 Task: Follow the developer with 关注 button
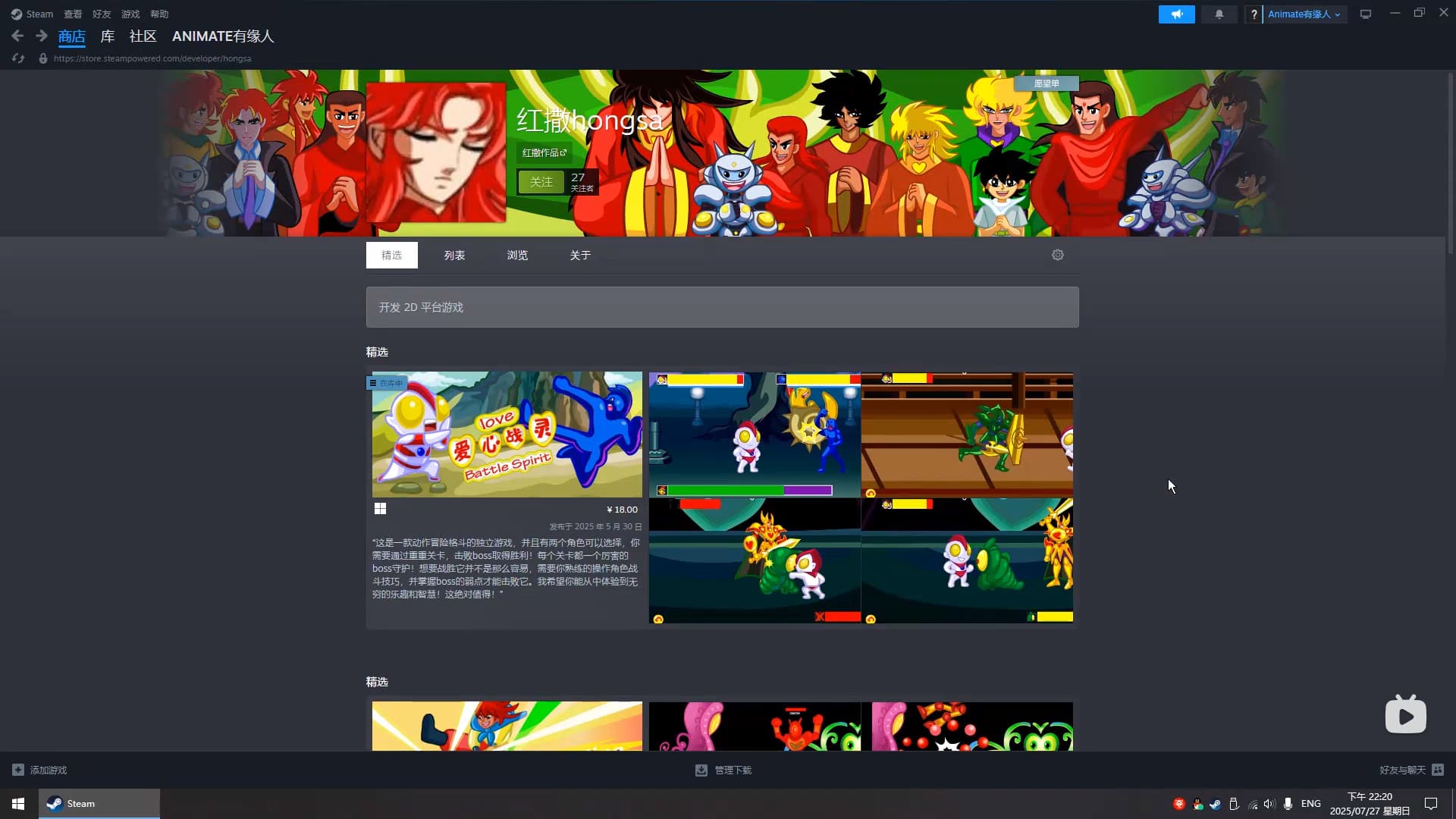tap(541, 182)
